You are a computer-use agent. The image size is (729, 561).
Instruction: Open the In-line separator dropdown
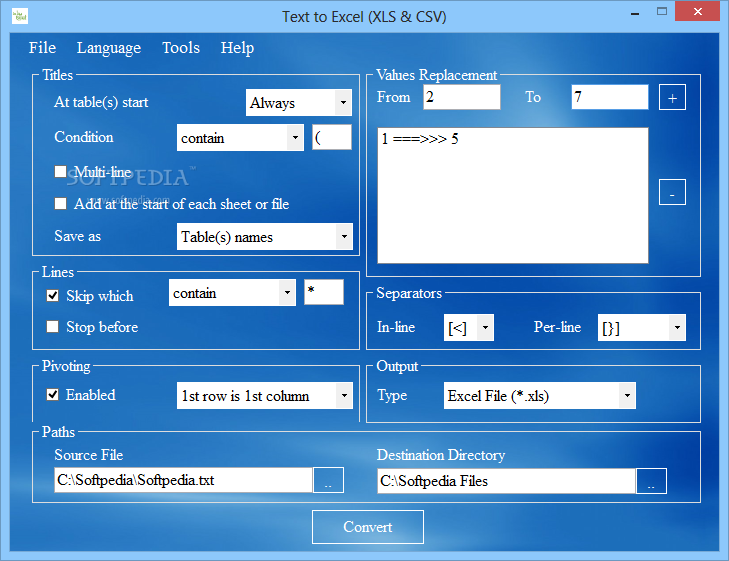point(485,328)
